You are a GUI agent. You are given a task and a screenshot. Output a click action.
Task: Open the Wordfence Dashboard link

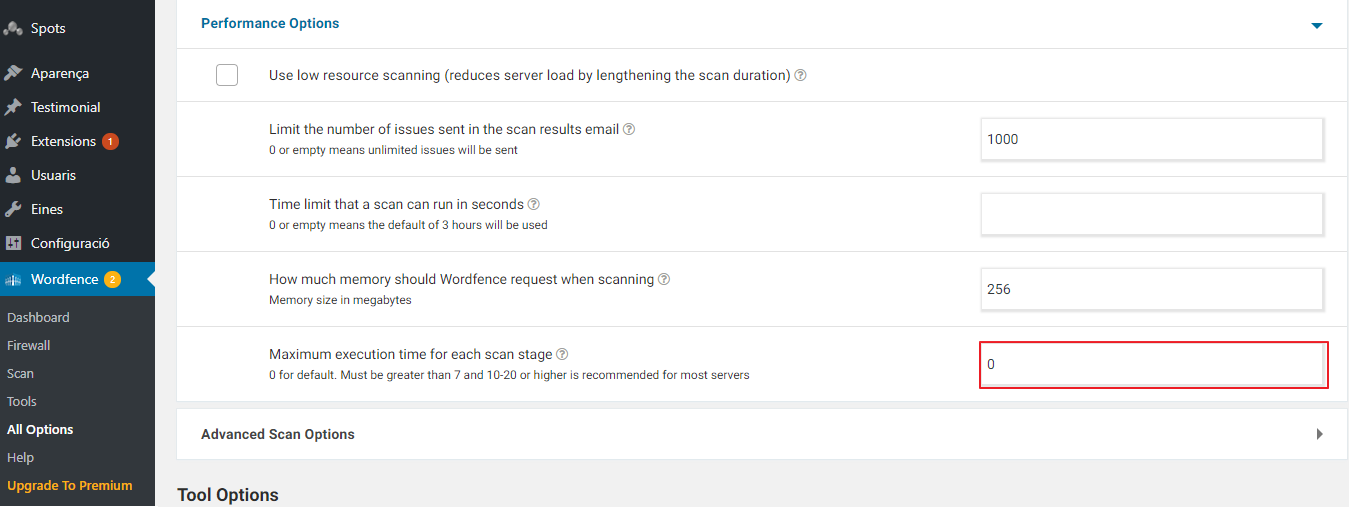tap(38, 317)
